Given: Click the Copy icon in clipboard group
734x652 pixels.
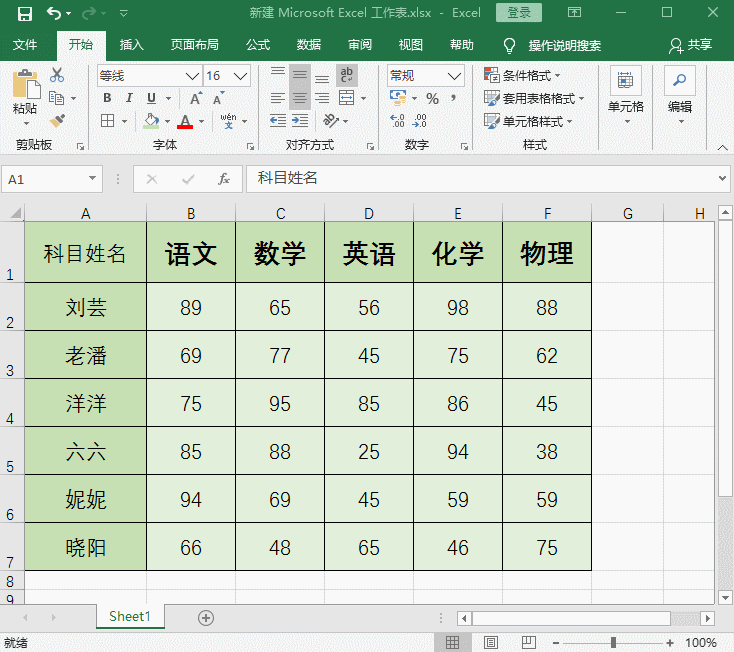Looking at the screenshot, I should click(57, 98).
